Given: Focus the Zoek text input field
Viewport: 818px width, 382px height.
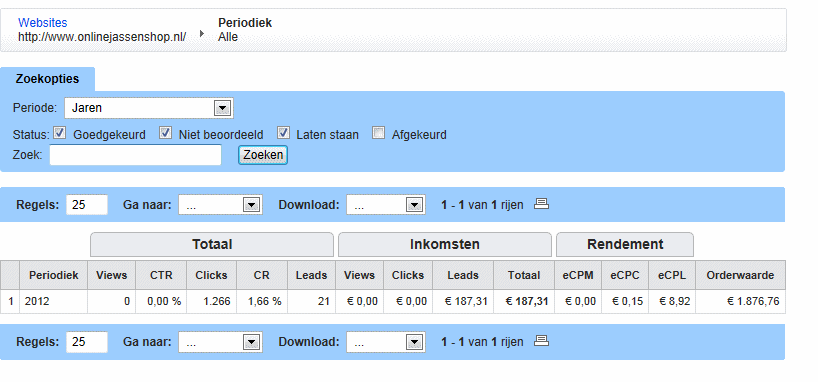Looking at the screenshot, I should click(136, 155).
